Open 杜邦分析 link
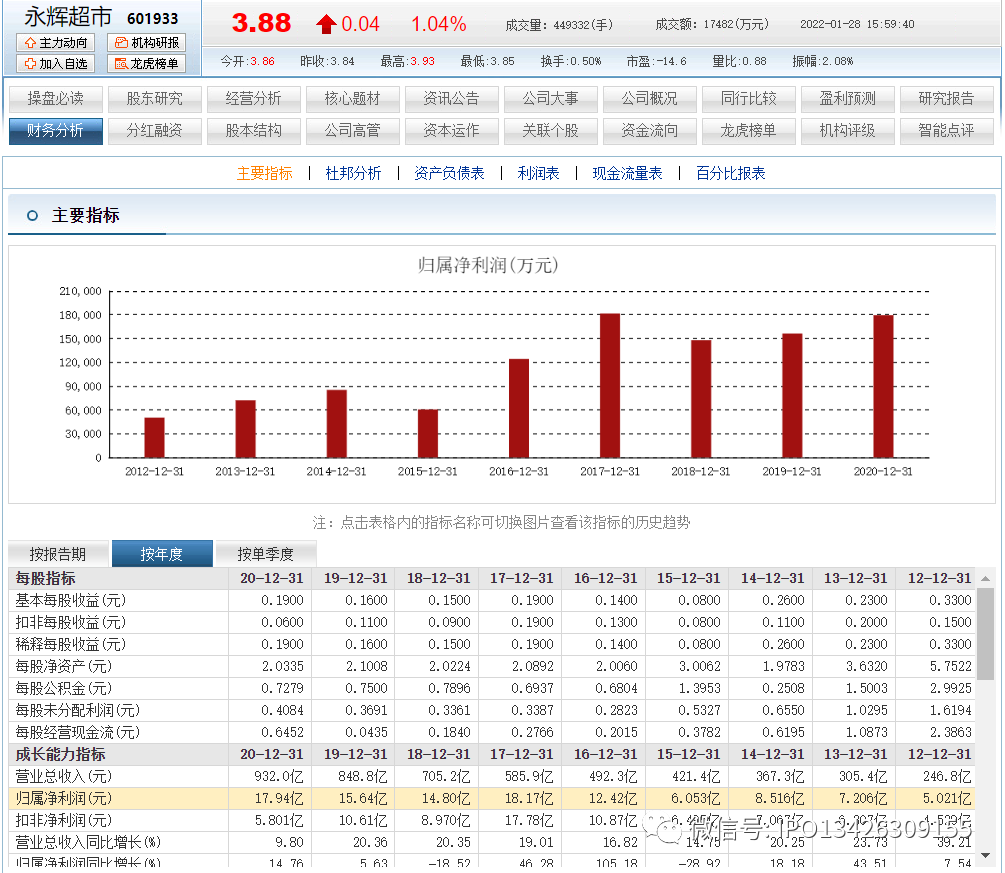This screenshot has width=1005, height=873. point(353,173)
